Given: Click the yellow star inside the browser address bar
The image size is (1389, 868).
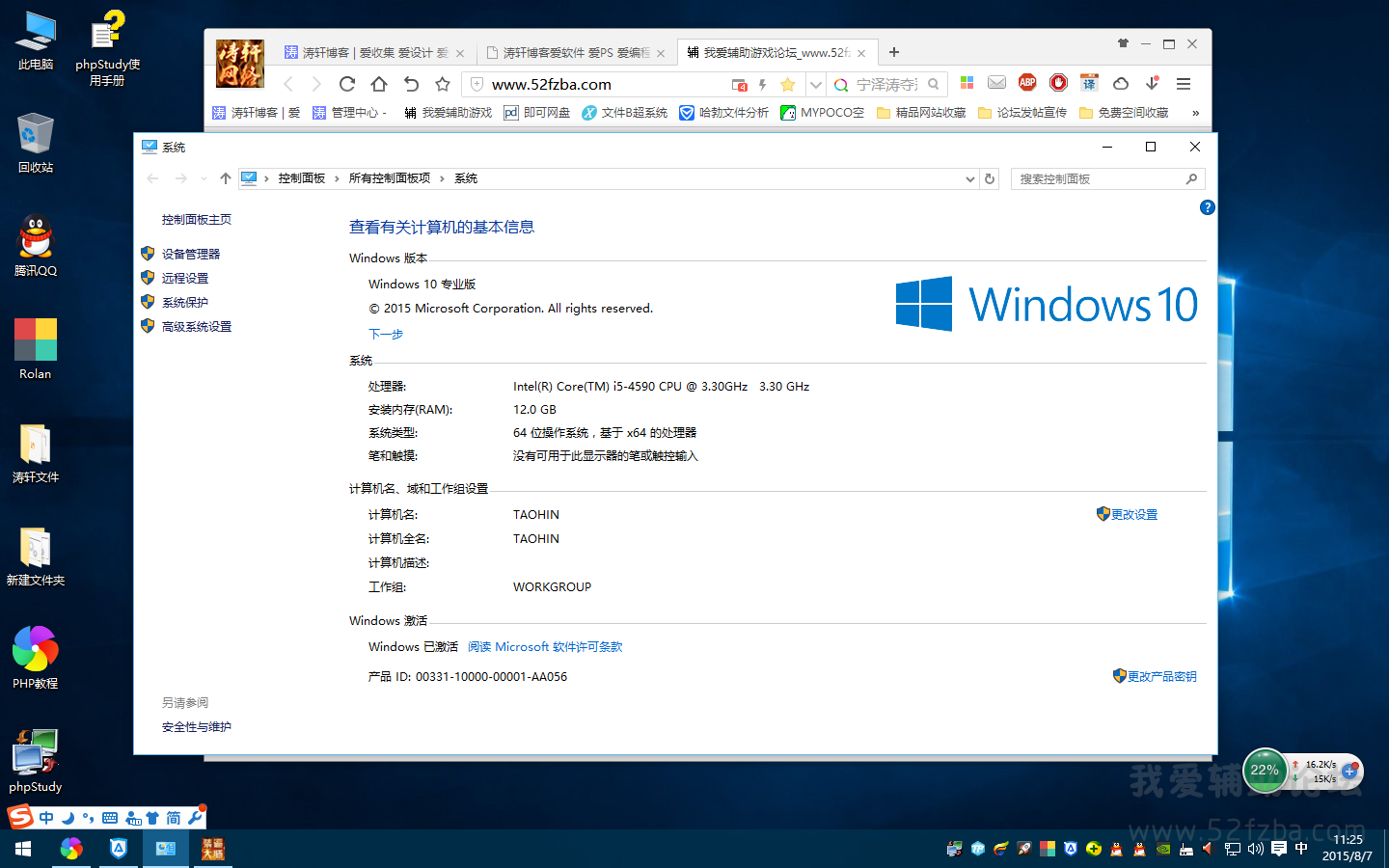Looking at the screenshot, I should click(787, 85).
